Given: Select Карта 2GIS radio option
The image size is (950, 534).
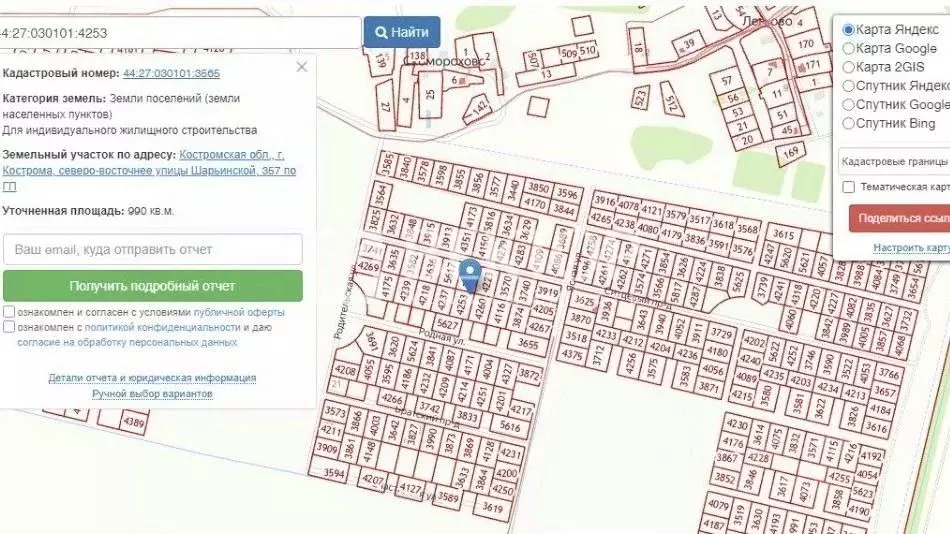Looking at the screenshot, I should [x=849, y=67].
